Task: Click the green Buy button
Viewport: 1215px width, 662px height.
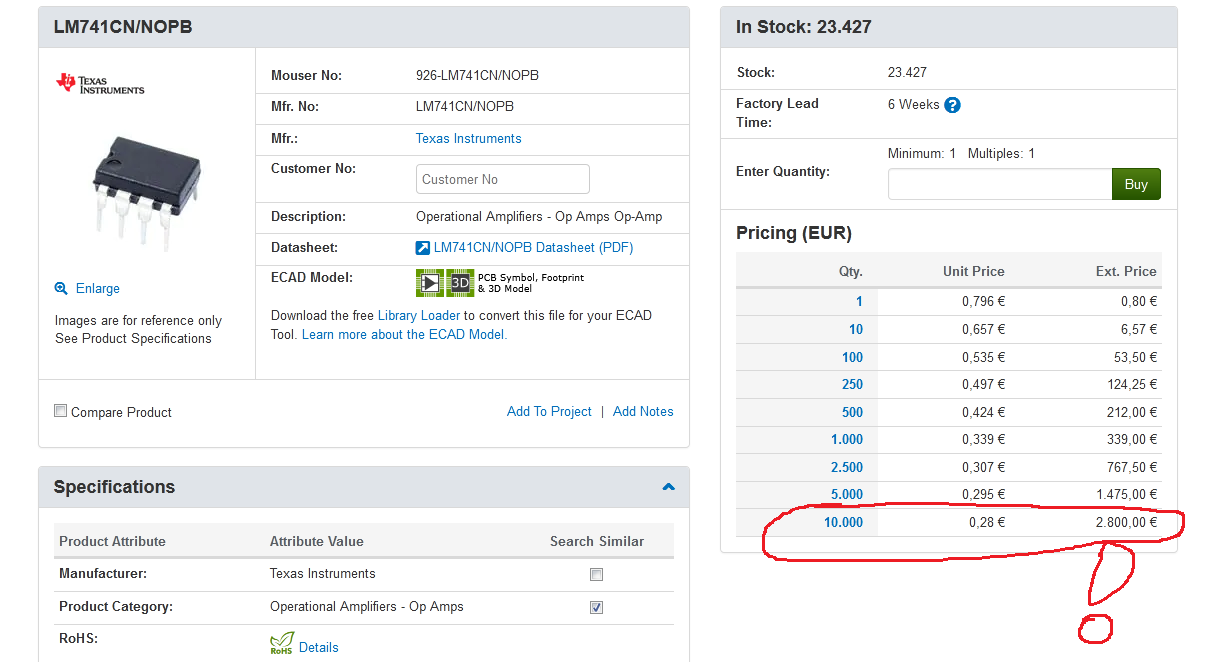Action: point(1136,184)
